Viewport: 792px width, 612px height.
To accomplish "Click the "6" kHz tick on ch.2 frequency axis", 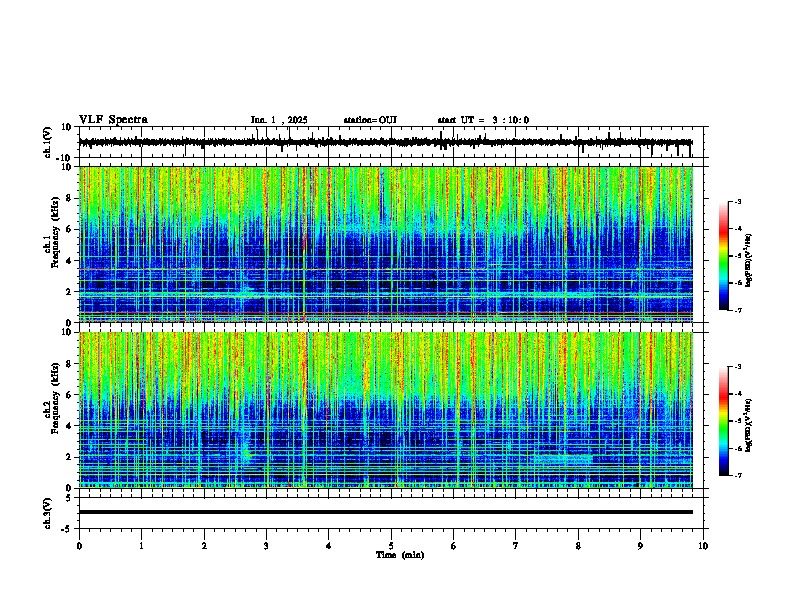I will click(x=70, y=395).
